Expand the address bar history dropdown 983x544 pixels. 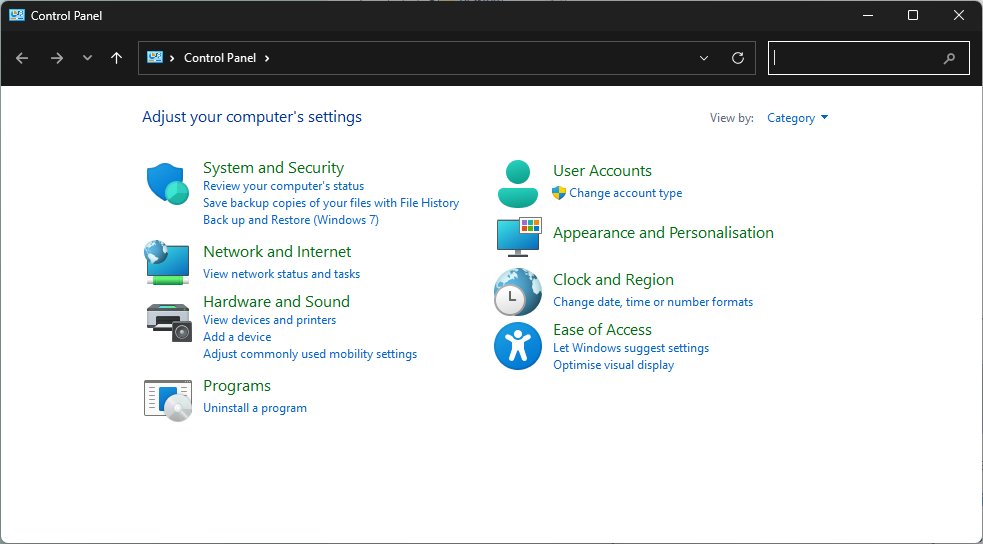pyautogui.click(x=704, y=58)
